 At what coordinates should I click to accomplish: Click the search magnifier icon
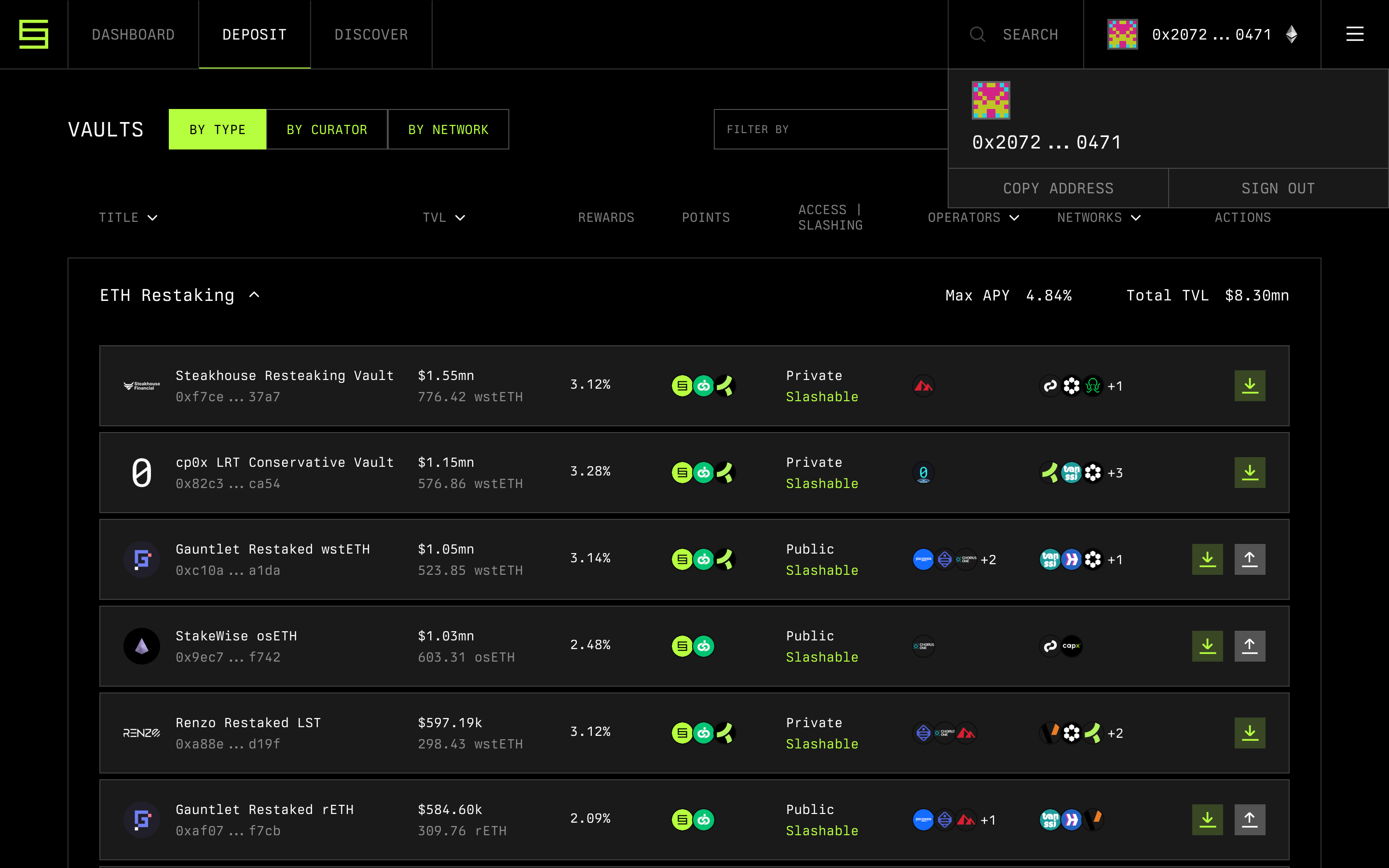[978, 34]
